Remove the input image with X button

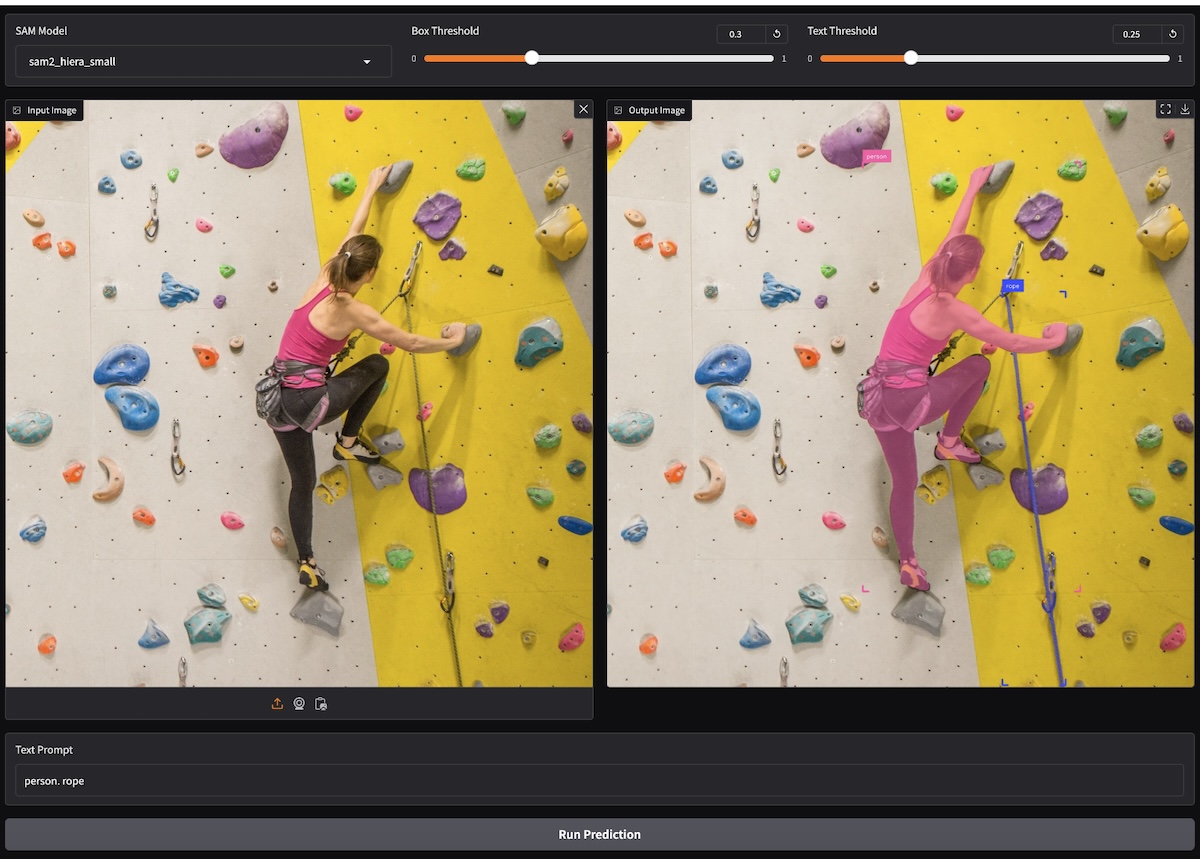[583, 109]
